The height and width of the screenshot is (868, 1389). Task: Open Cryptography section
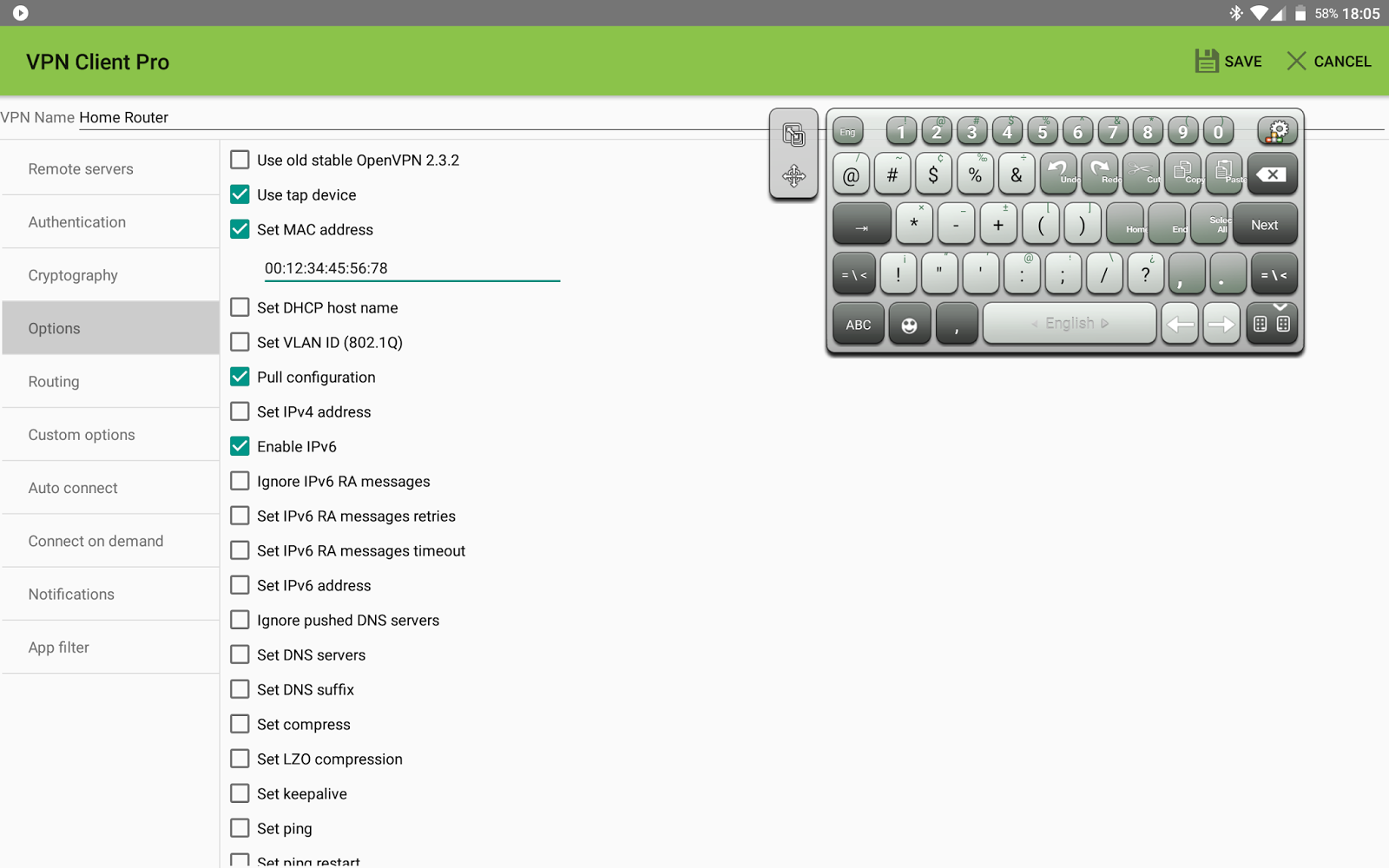coord(110,275)
